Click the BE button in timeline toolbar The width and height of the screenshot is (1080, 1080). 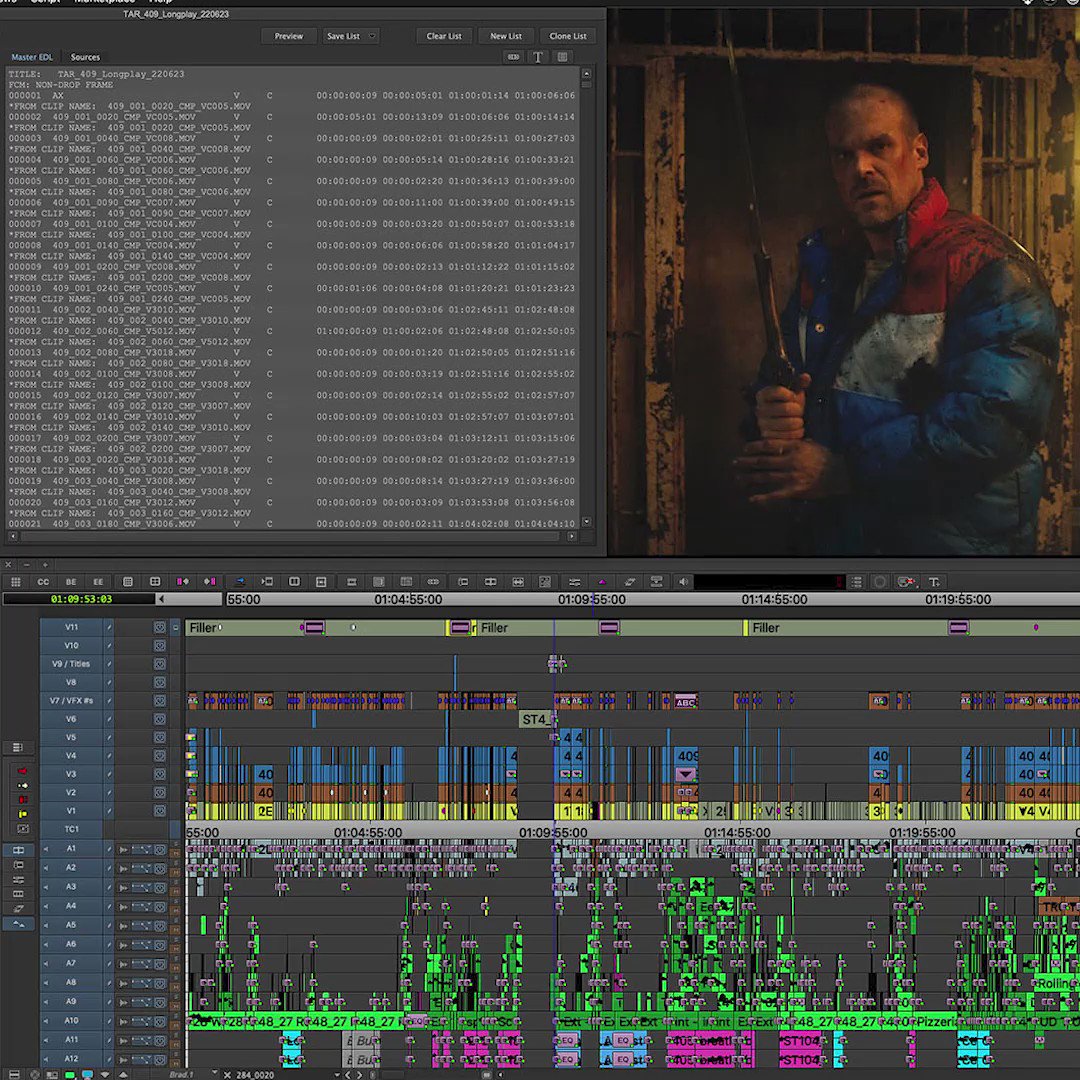click(x=71, y=582)
